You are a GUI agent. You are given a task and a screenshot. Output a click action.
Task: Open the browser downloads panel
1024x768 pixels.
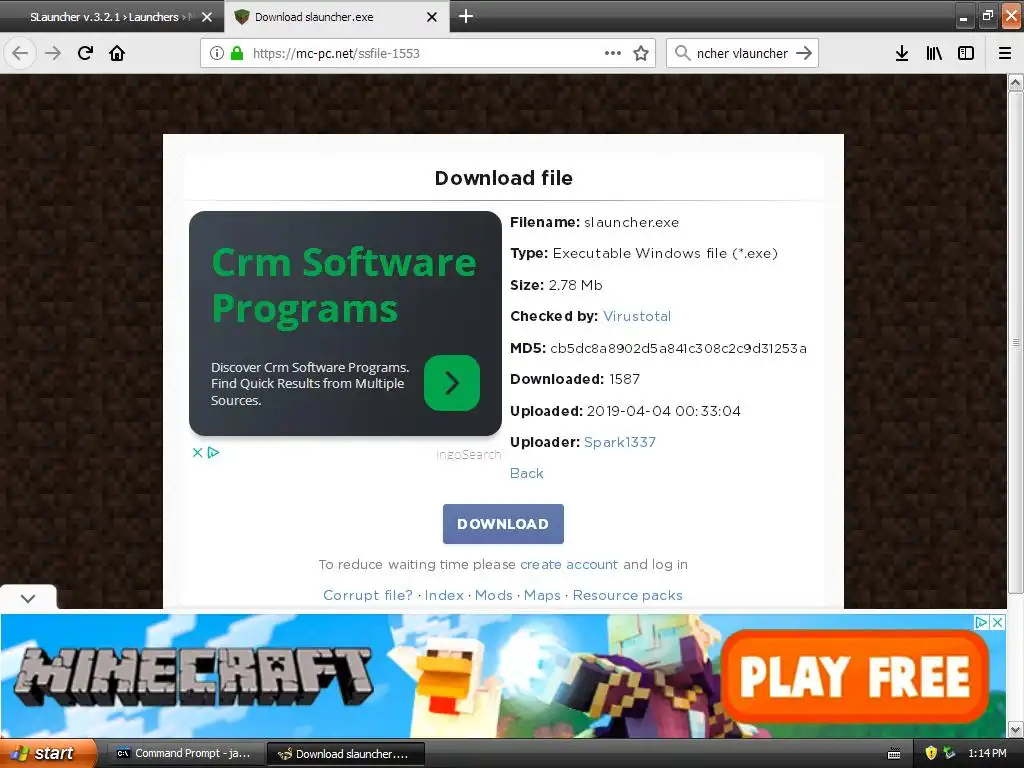pos(902,53)
